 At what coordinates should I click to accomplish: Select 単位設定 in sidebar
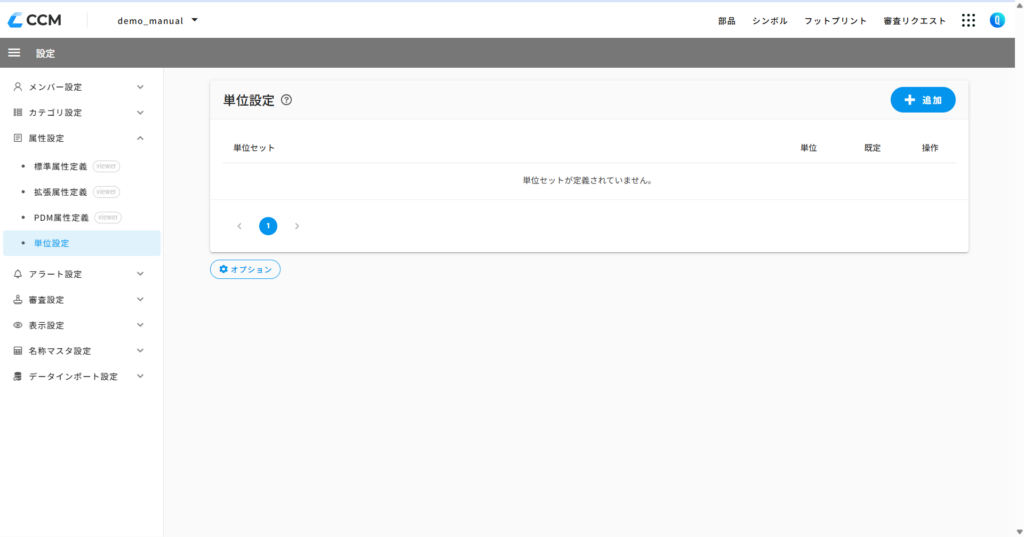(x=82, y=243)
